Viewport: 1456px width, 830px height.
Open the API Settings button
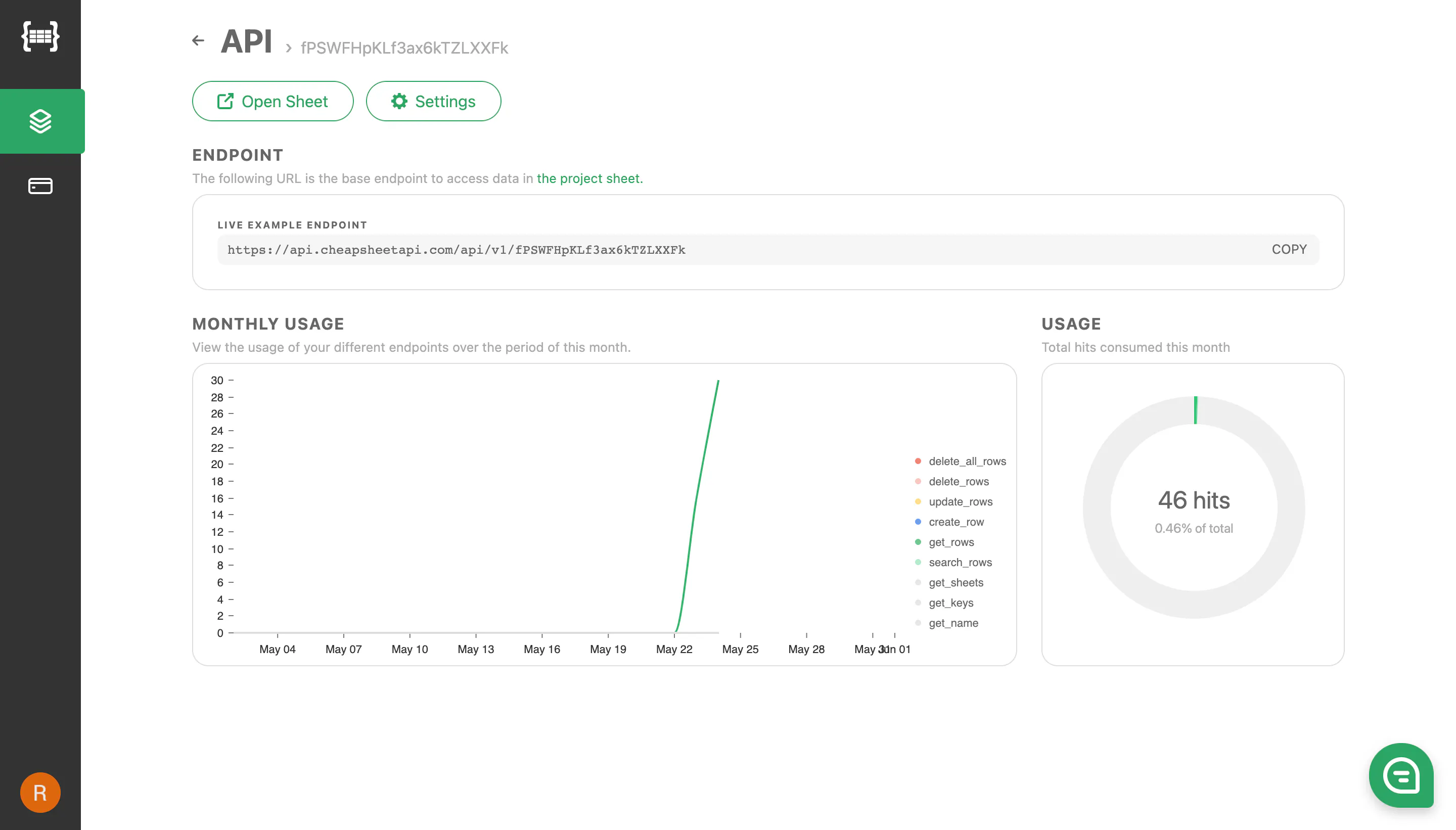point(433,102)
